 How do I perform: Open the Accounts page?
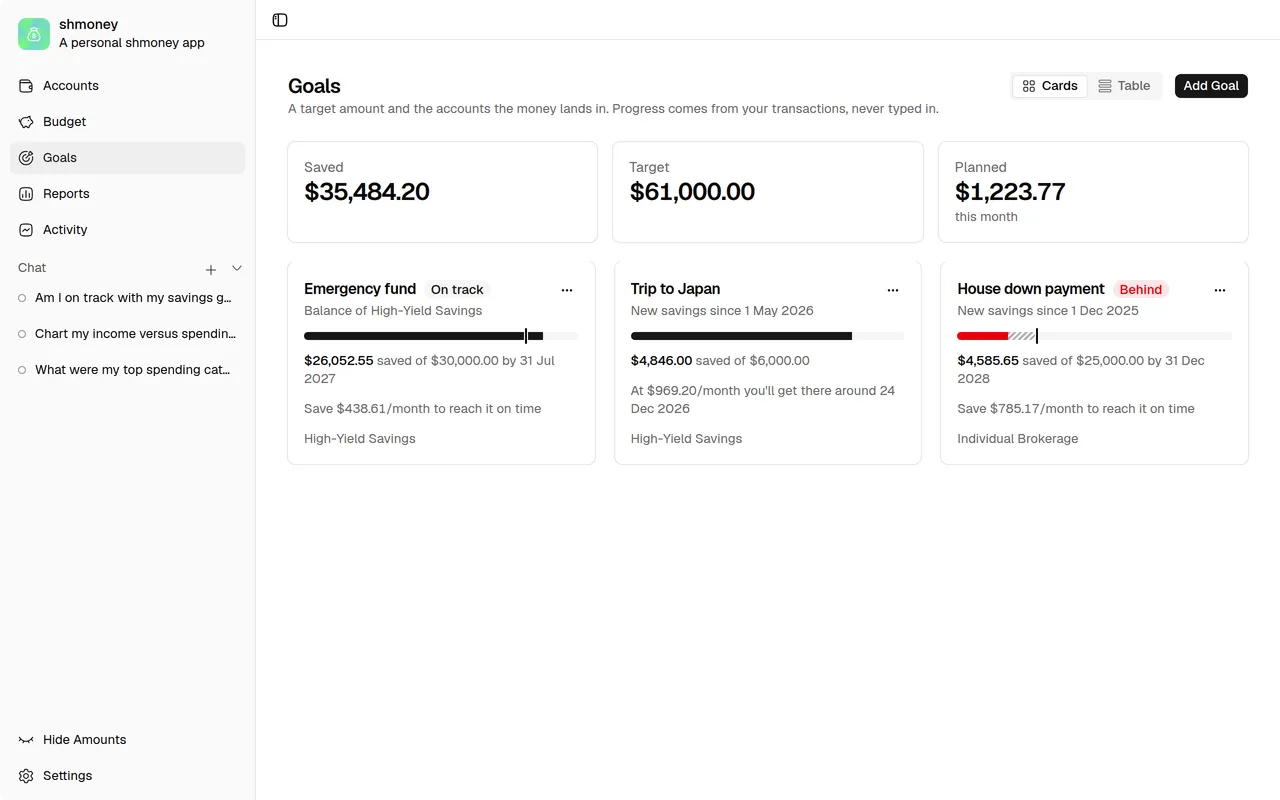pos(127,86)
